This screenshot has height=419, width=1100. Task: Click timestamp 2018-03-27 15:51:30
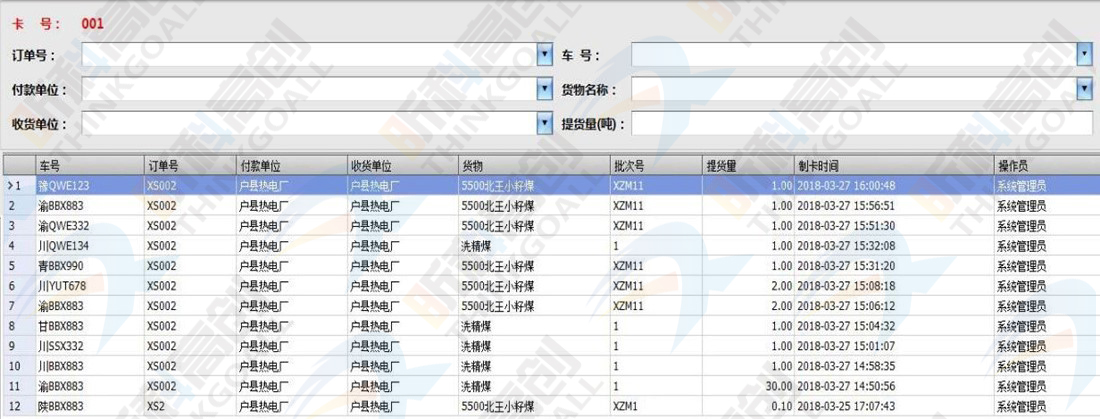coord(846,226)
